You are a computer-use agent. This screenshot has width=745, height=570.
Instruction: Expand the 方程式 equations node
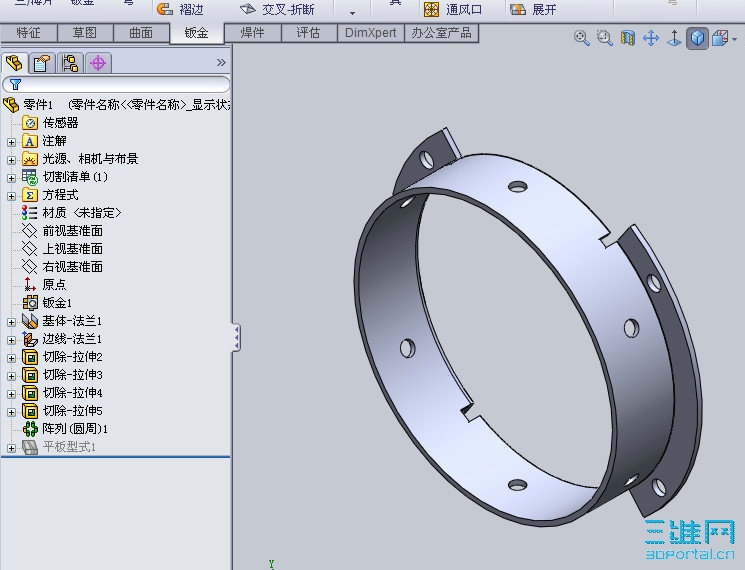[x=11, y=196]
